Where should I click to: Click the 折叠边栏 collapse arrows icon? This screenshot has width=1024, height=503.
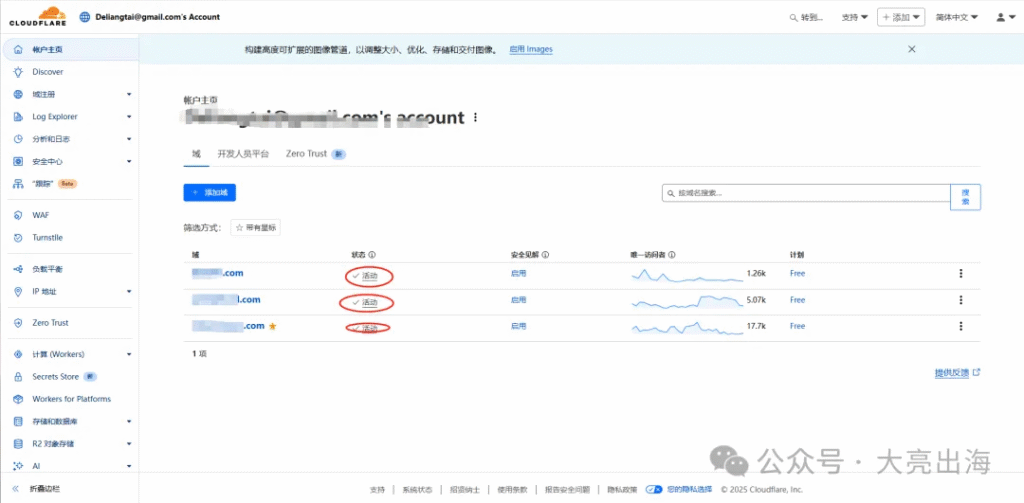point(16,489)
